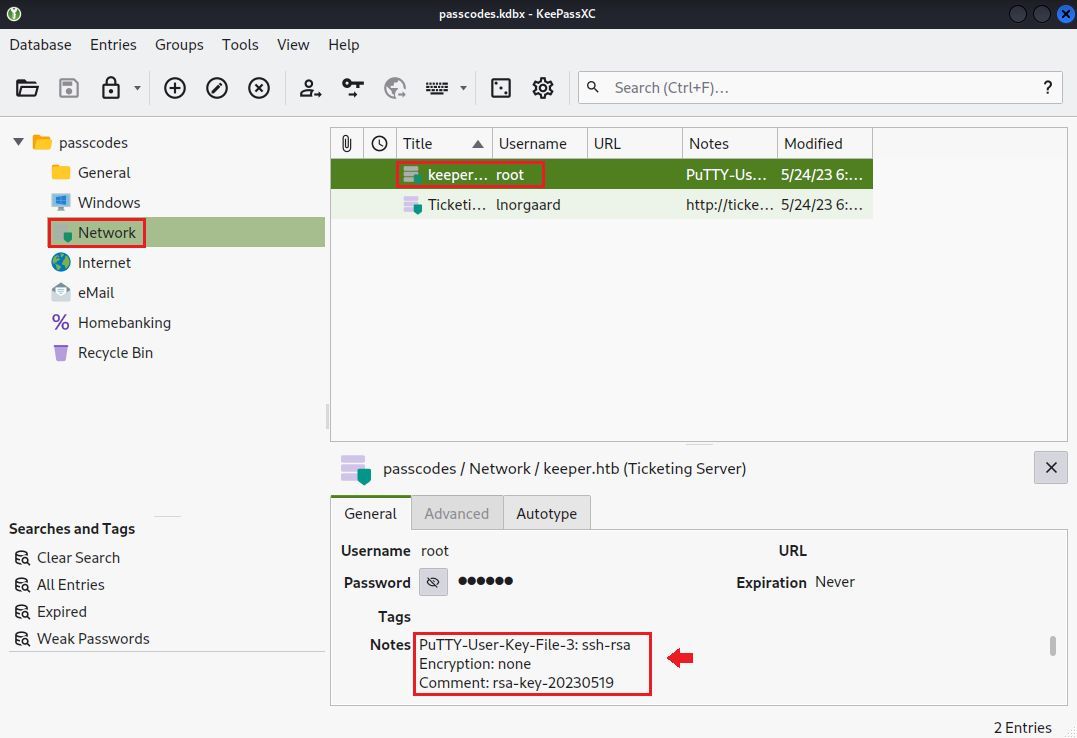Open settings gear icon

(543, 88)
